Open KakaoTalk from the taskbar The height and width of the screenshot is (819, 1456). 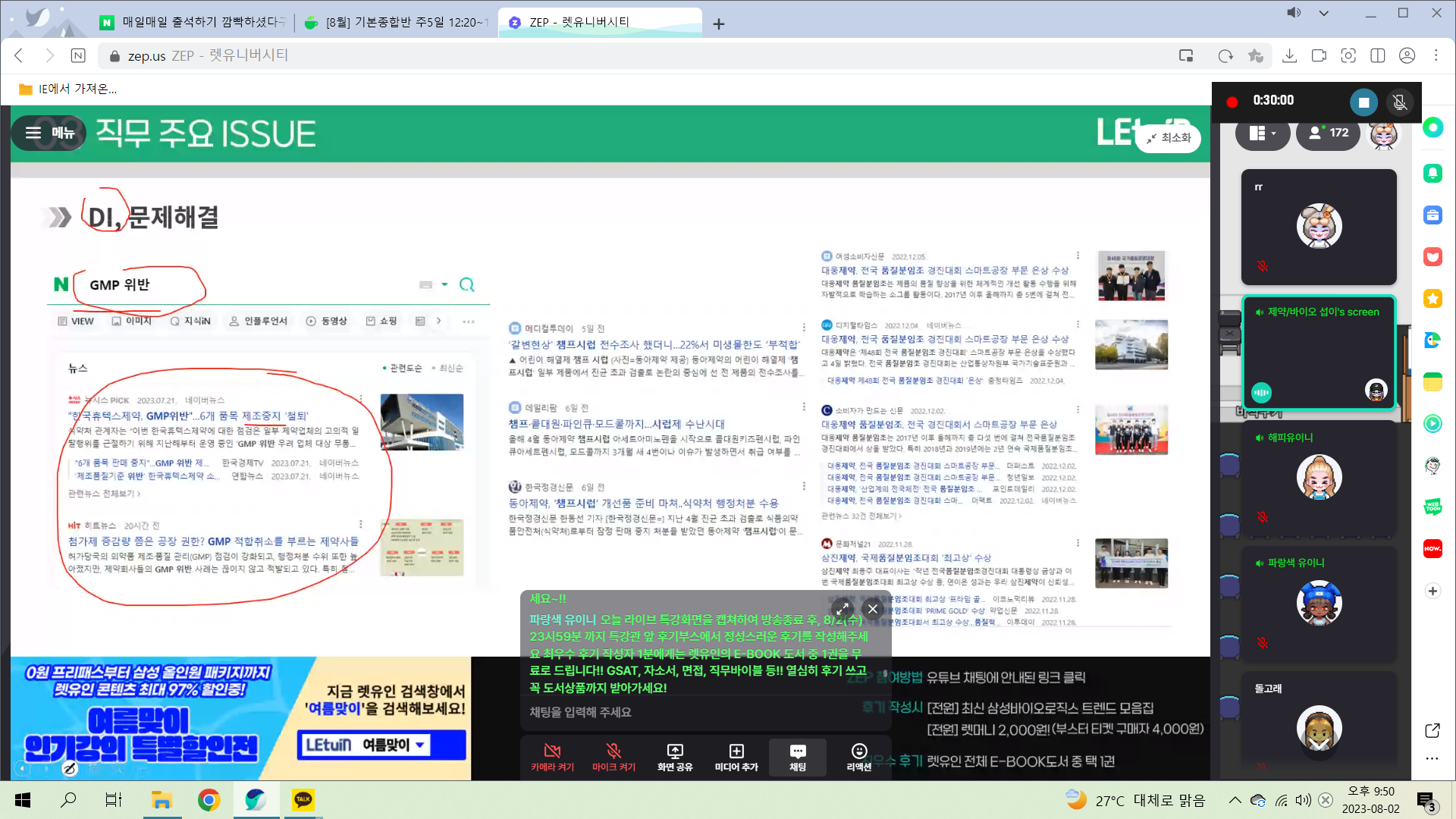[303, 799]
